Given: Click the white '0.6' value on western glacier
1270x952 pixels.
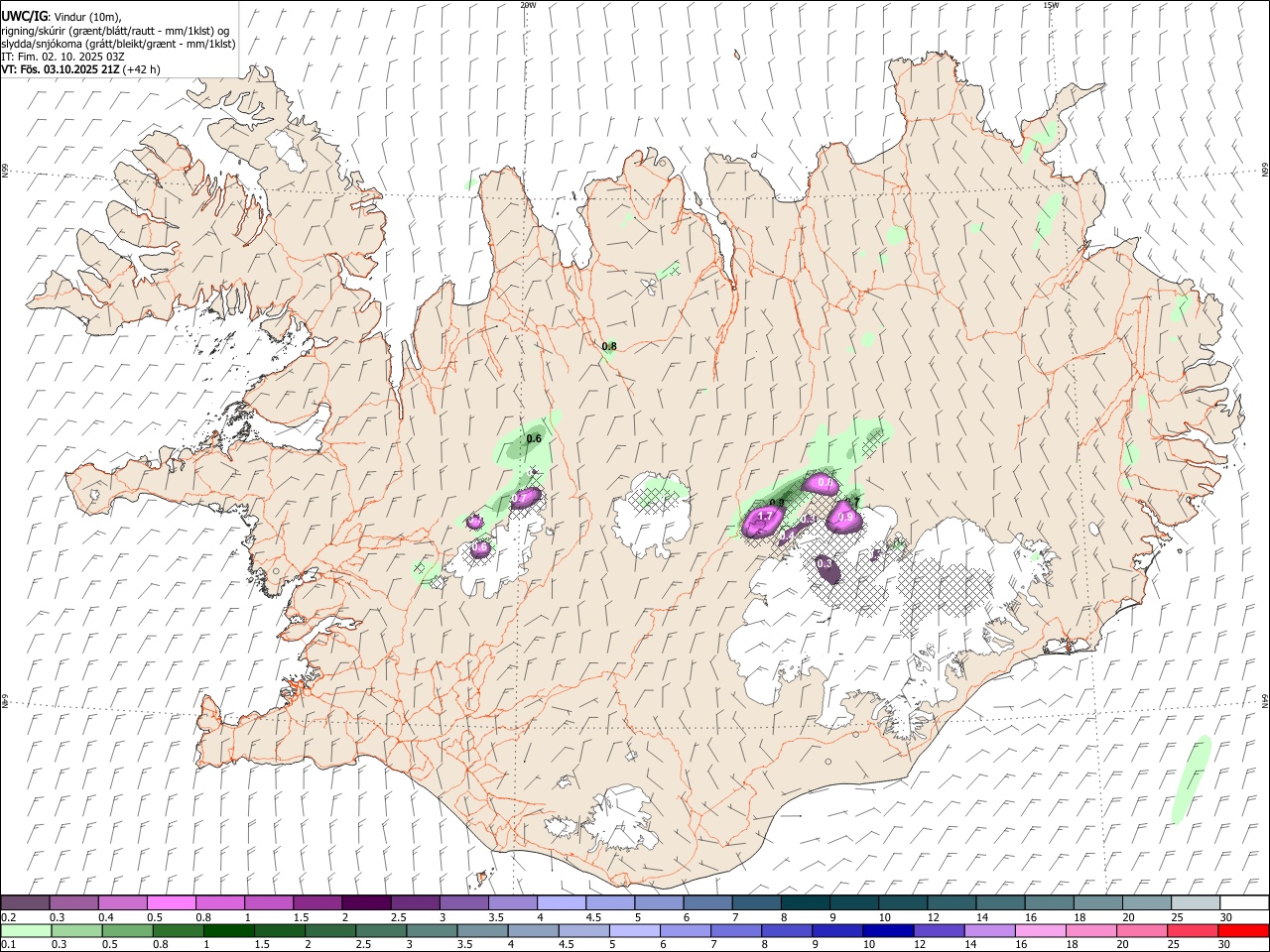Looking at the screenshot, I should (480, 547).
